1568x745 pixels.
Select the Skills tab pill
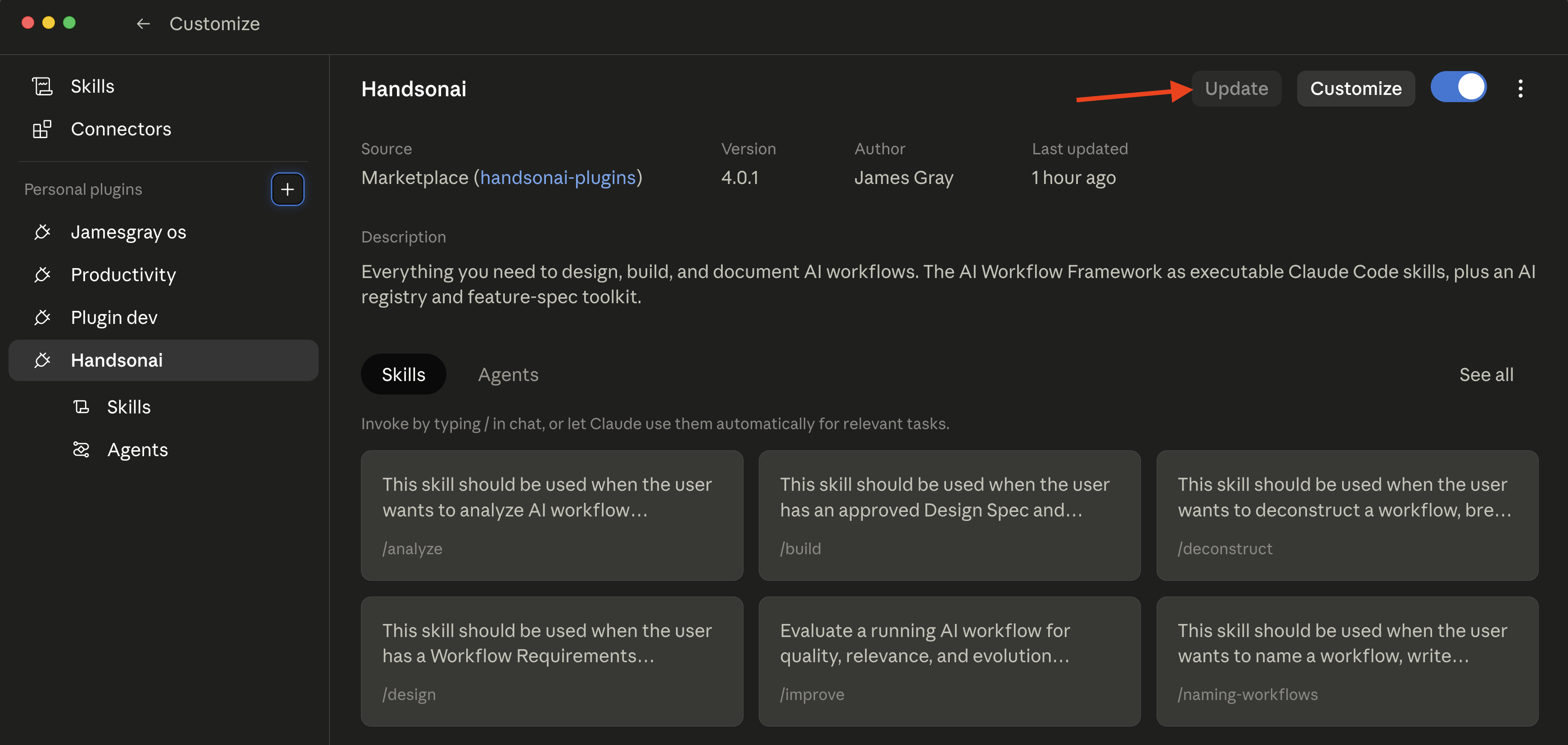tap(404, 374)
